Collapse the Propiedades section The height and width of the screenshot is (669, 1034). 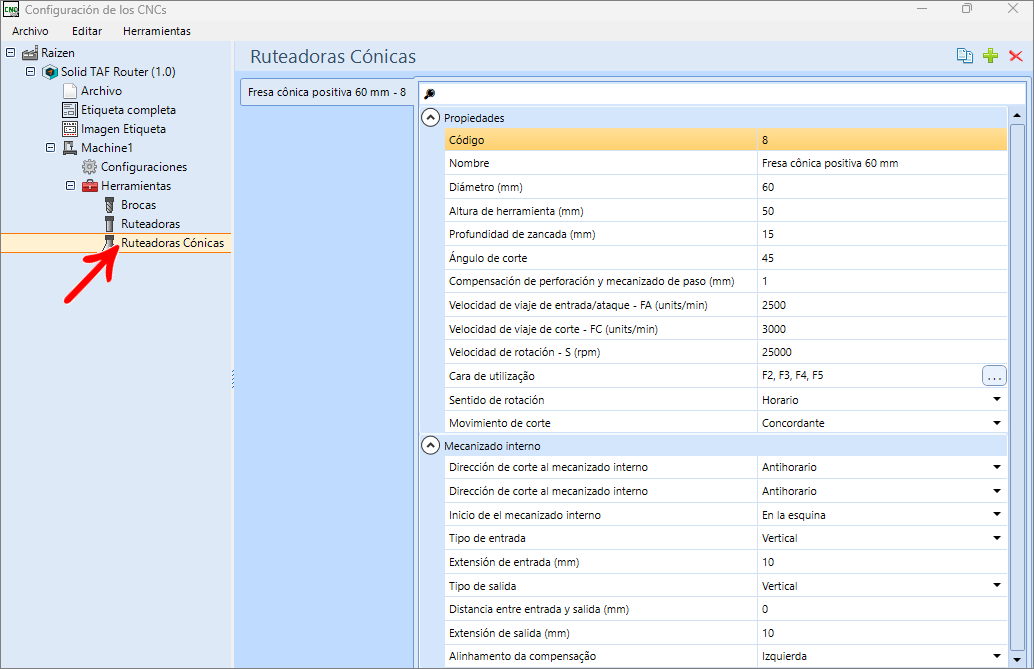(430, 118)
